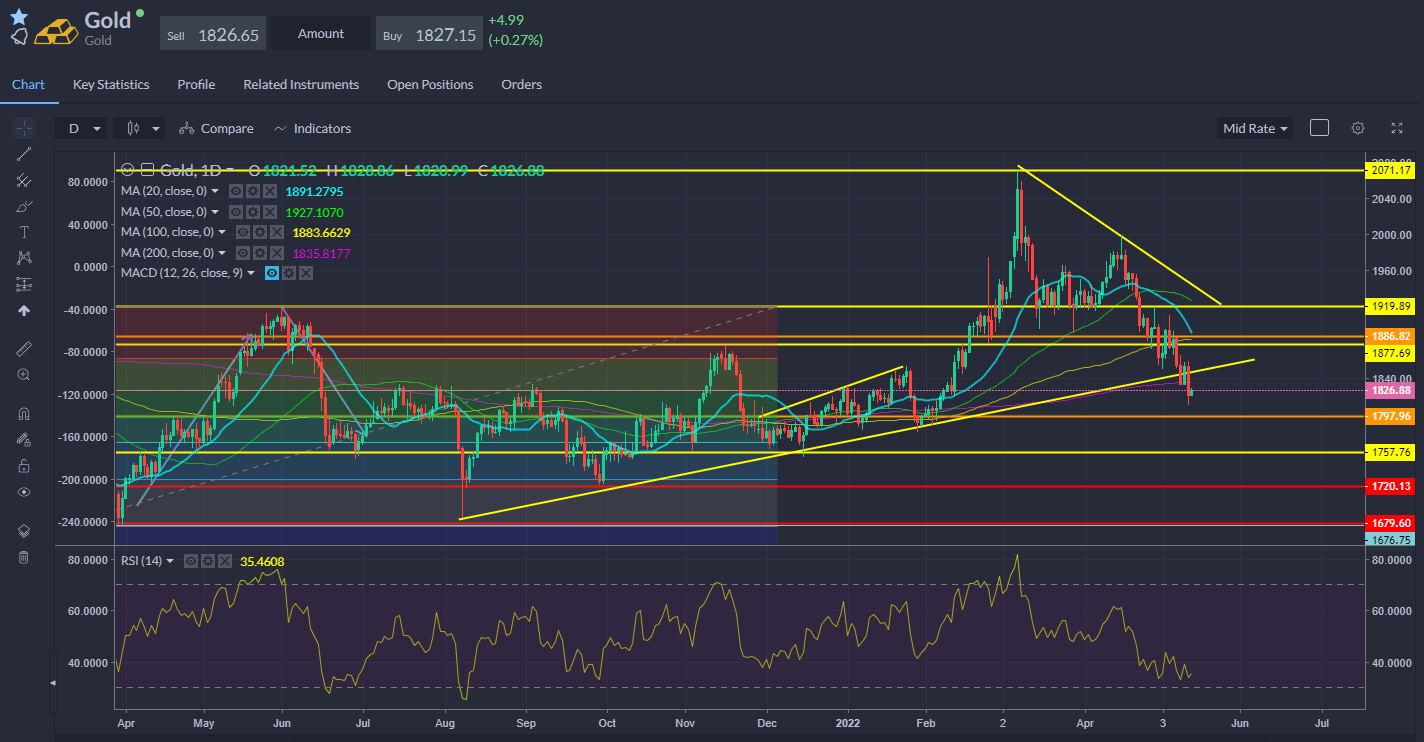Viewport: 1424px width, 742px height.
Task: Open the object tree layers icon
Action: [x=24, y=530]
